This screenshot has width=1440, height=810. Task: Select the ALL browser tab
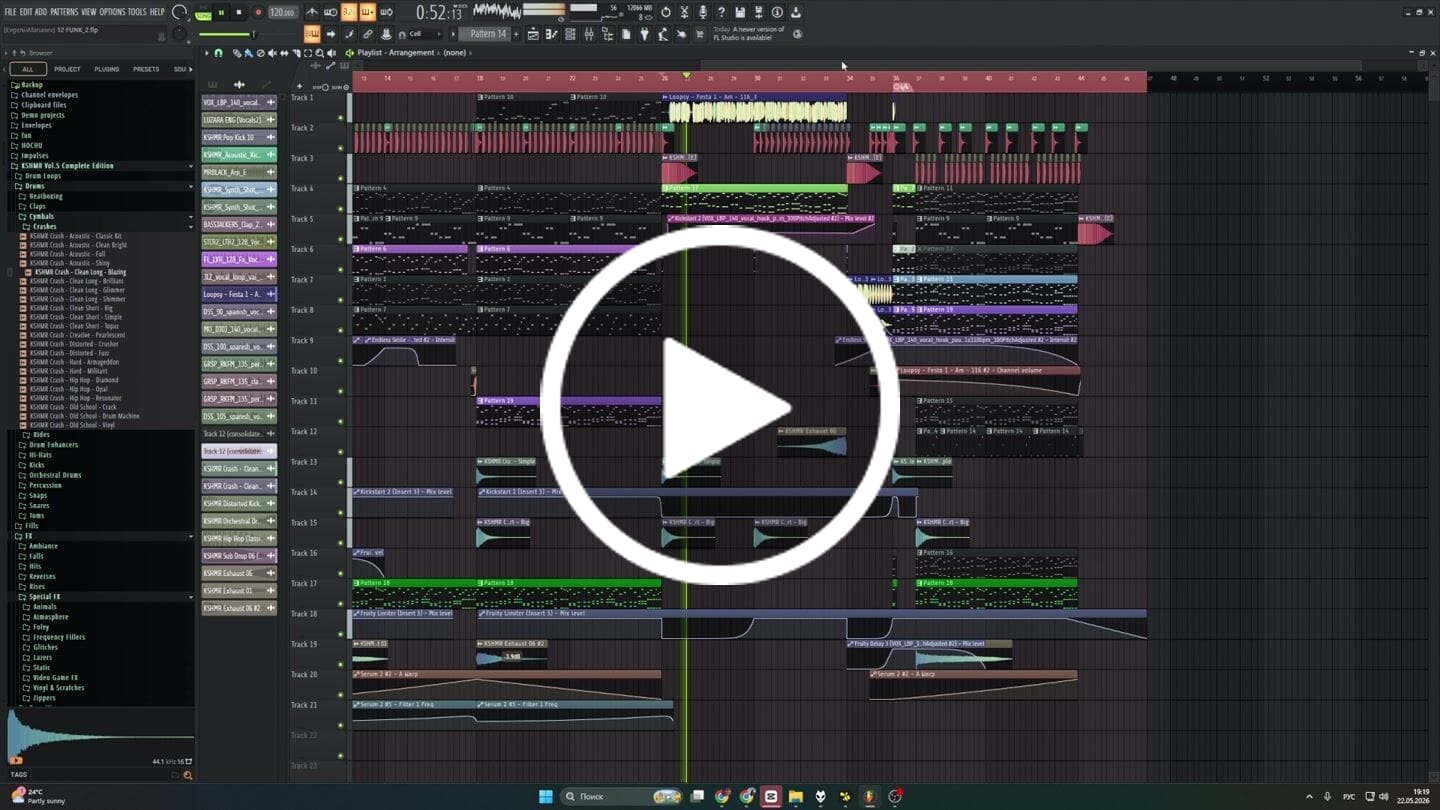(28, 69)
